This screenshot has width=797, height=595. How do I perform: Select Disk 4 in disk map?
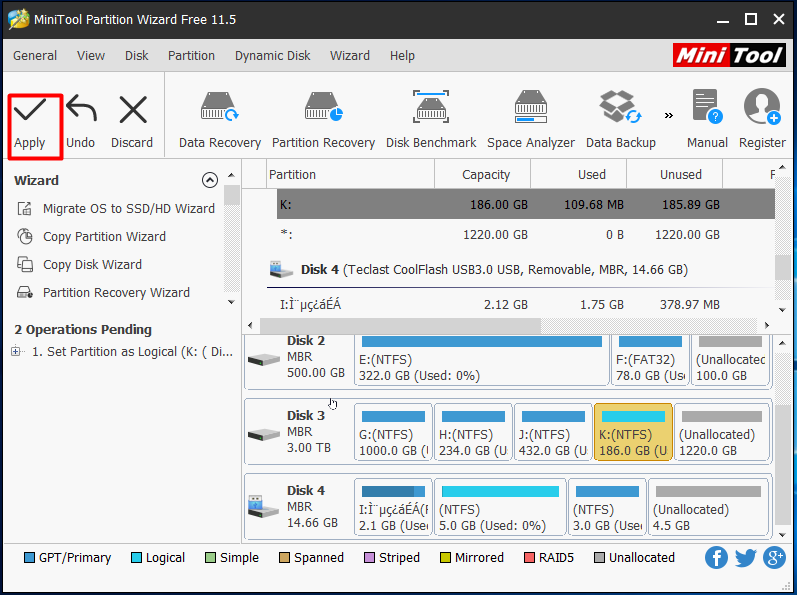coord(300,506)
